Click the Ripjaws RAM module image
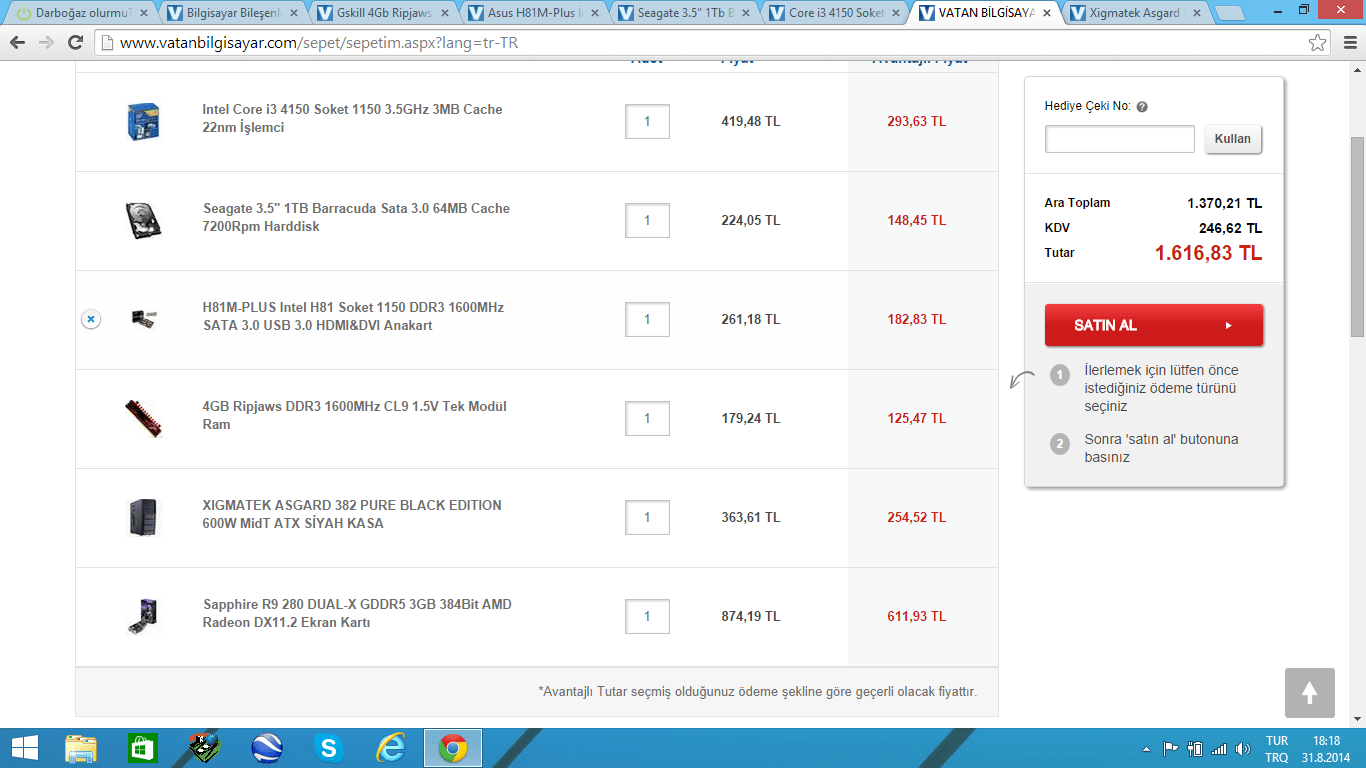This screenshot has height=768, width=1366. (x=144, y=418)
